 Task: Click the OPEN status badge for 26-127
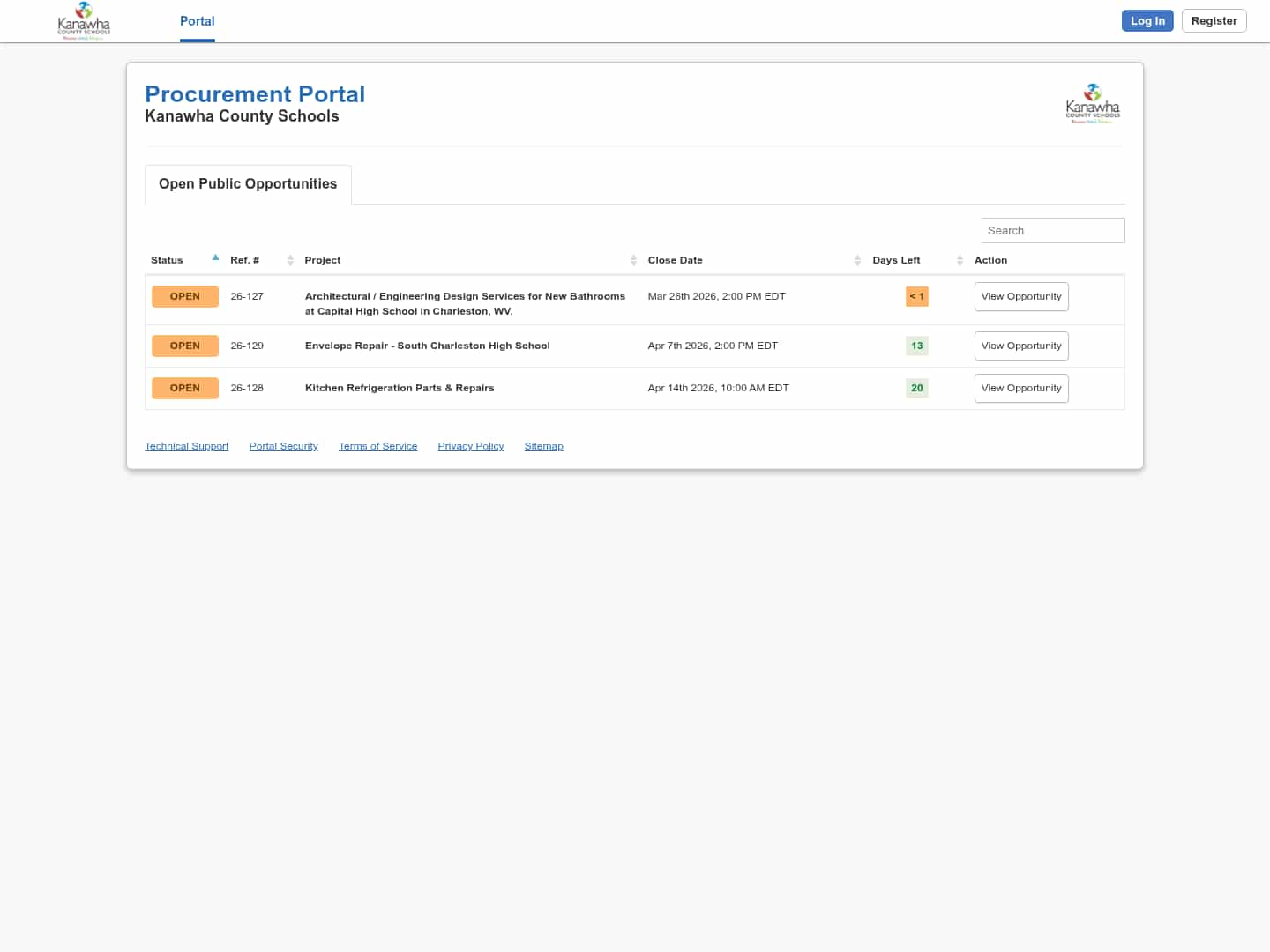185,297
